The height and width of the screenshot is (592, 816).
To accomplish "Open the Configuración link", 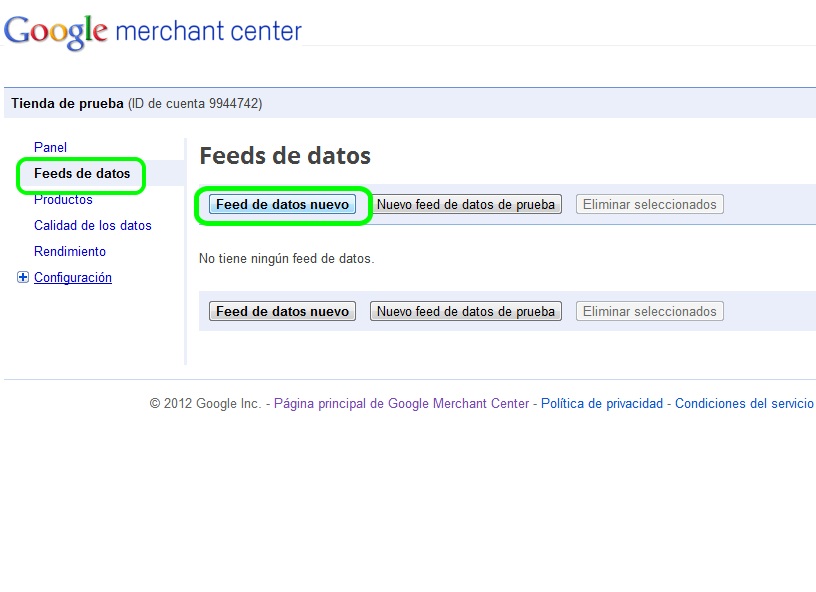I will pyautogui.click(x=73, y=277).
